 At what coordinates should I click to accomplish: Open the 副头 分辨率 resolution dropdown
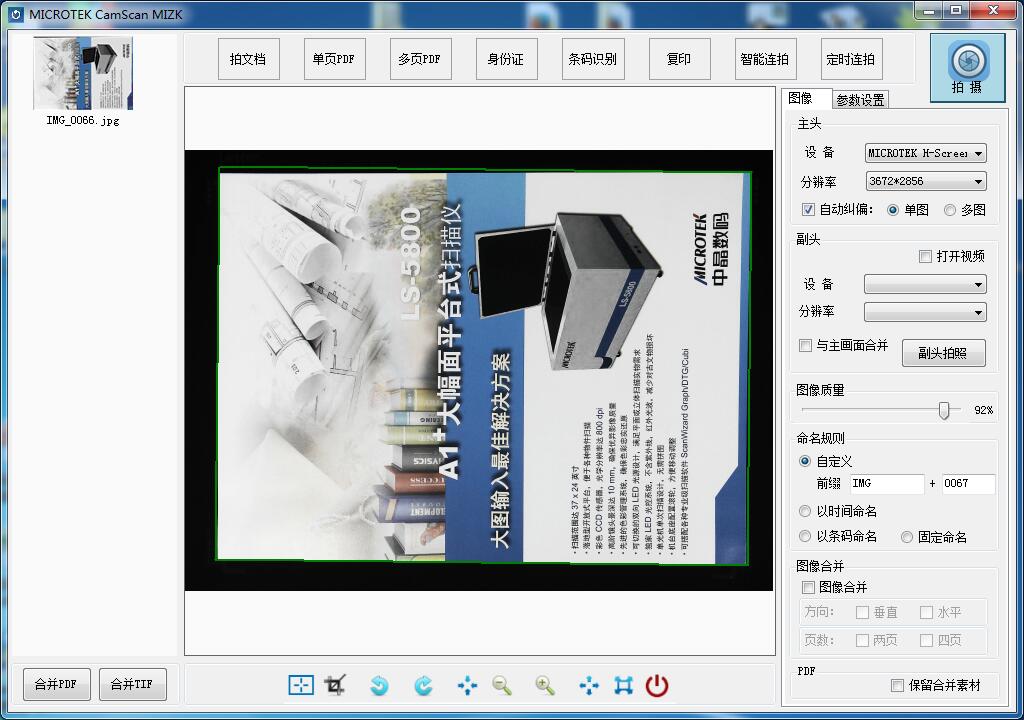(x=925, y=312)
